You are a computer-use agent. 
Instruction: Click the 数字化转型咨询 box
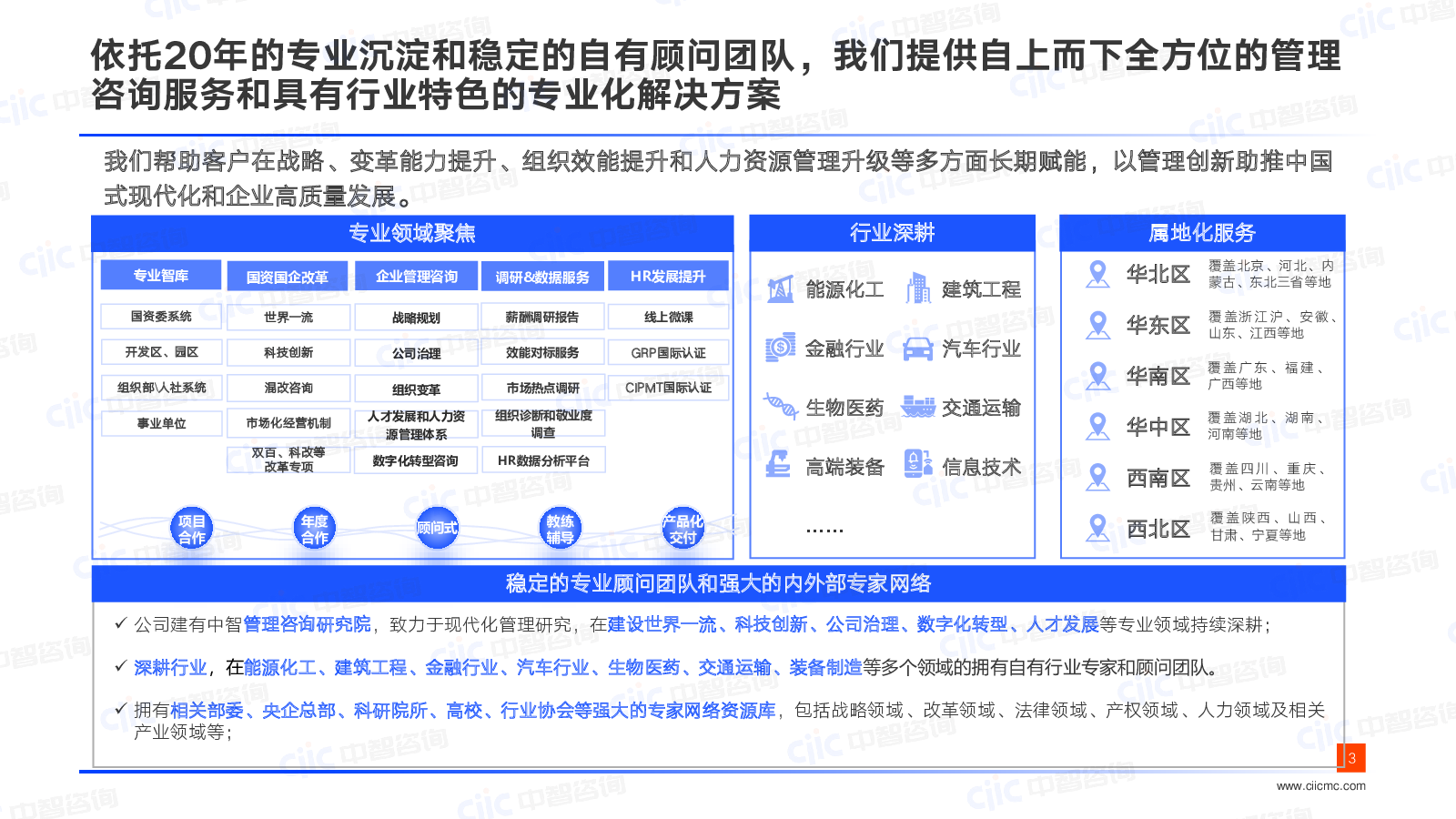click(x=416, y=460)
